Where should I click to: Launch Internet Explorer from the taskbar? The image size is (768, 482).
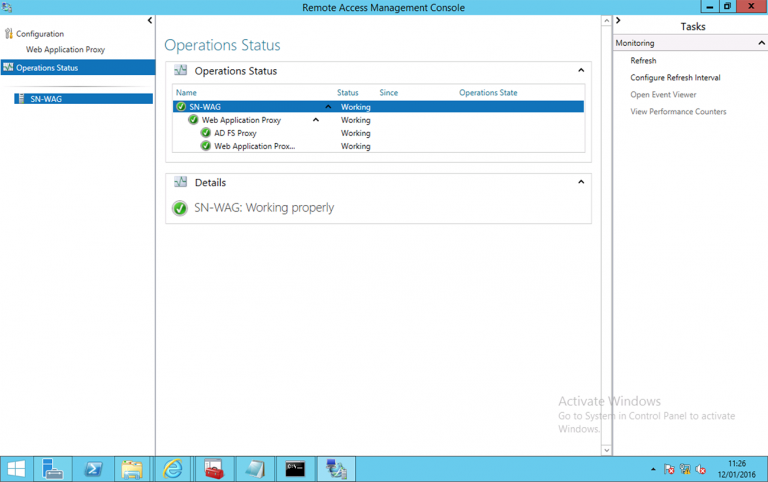pos(173,469)
